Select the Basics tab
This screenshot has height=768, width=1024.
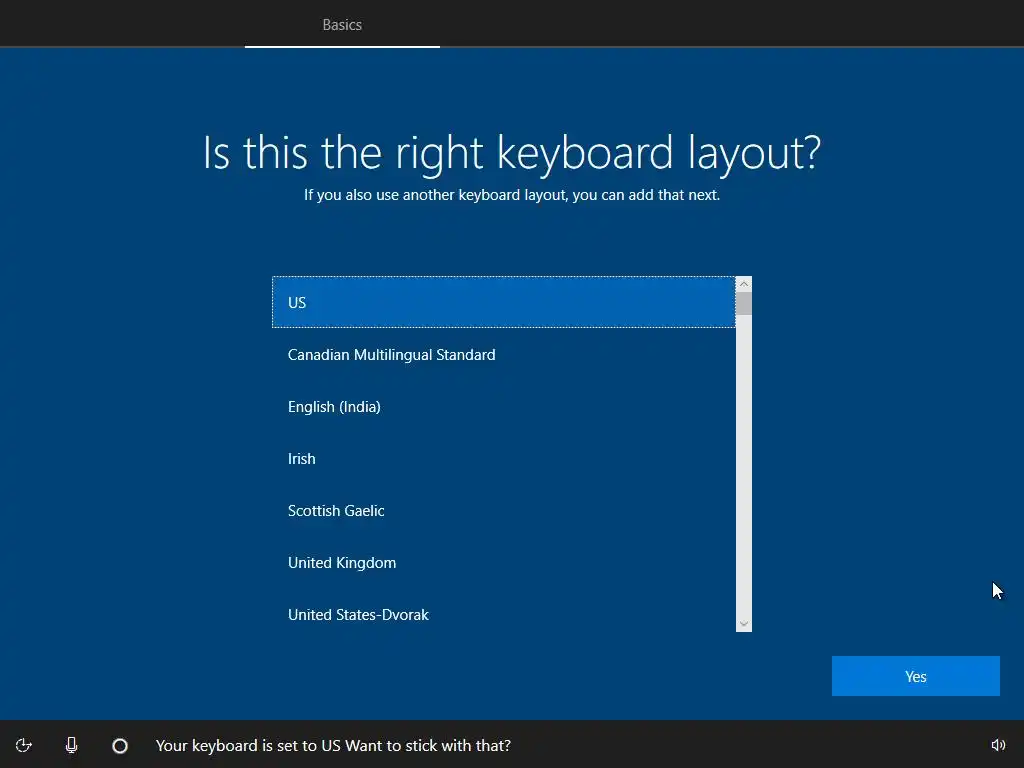coord(342,25)
